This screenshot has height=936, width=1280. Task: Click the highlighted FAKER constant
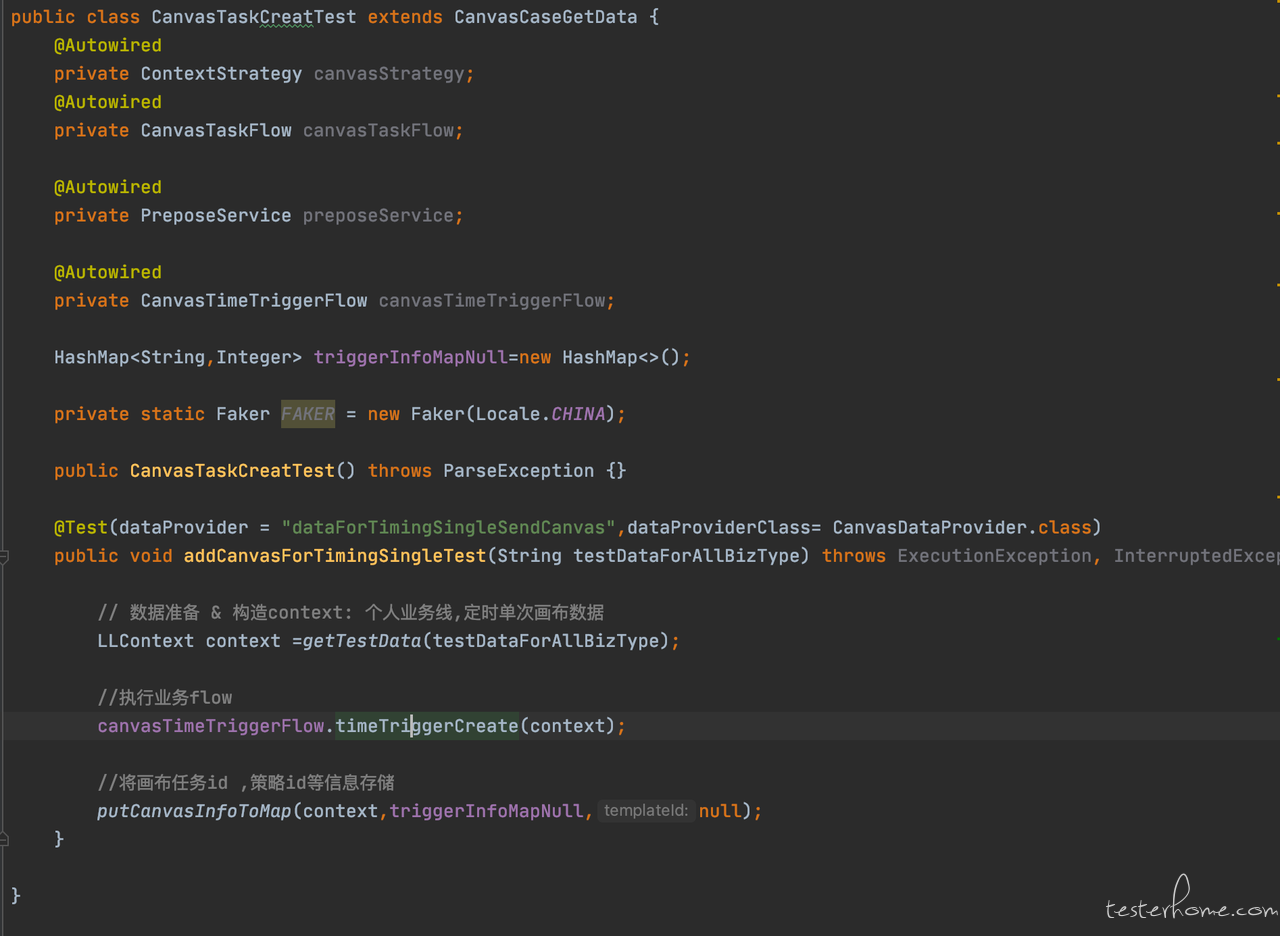308,414
